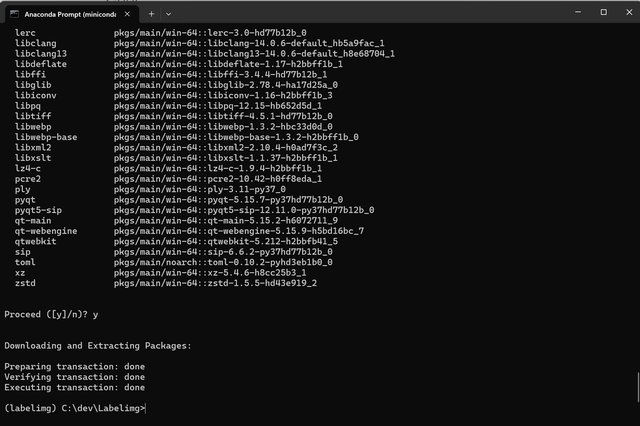
Task: Click the libdeflate-1.17-h2bbff1b_1 path
Action: 228,64
